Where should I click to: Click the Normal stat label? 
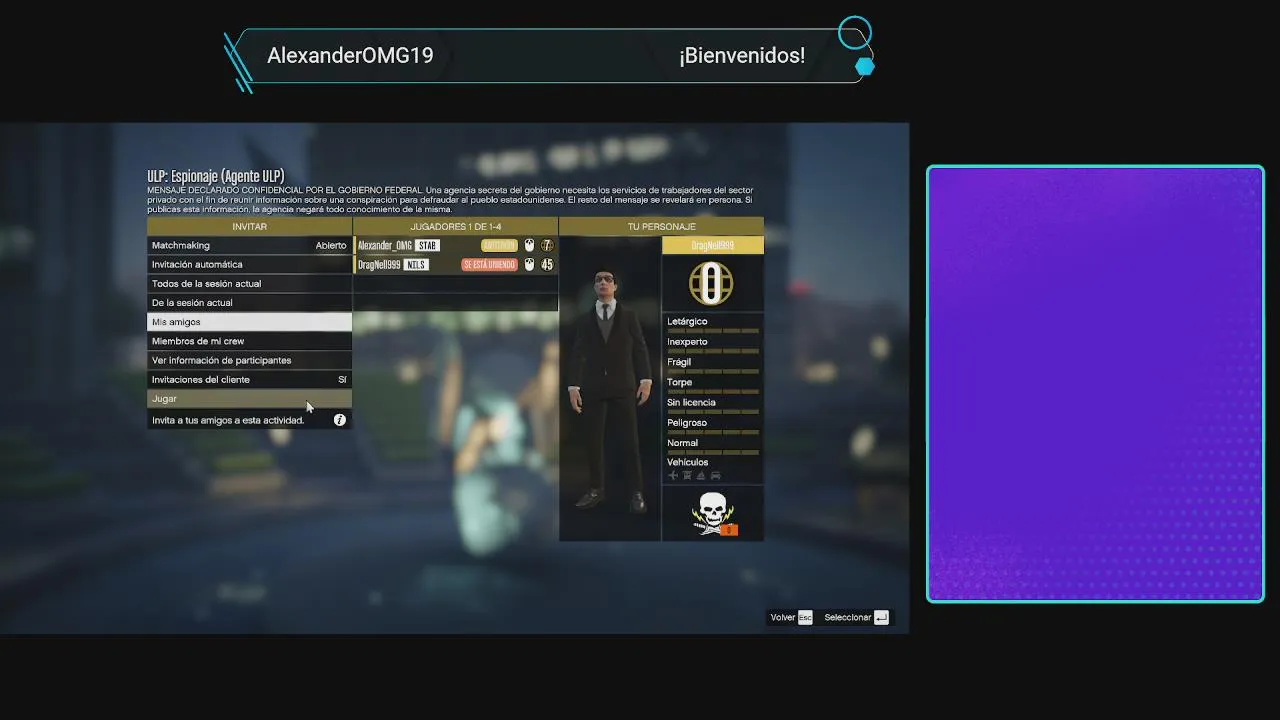coord(683,442)
